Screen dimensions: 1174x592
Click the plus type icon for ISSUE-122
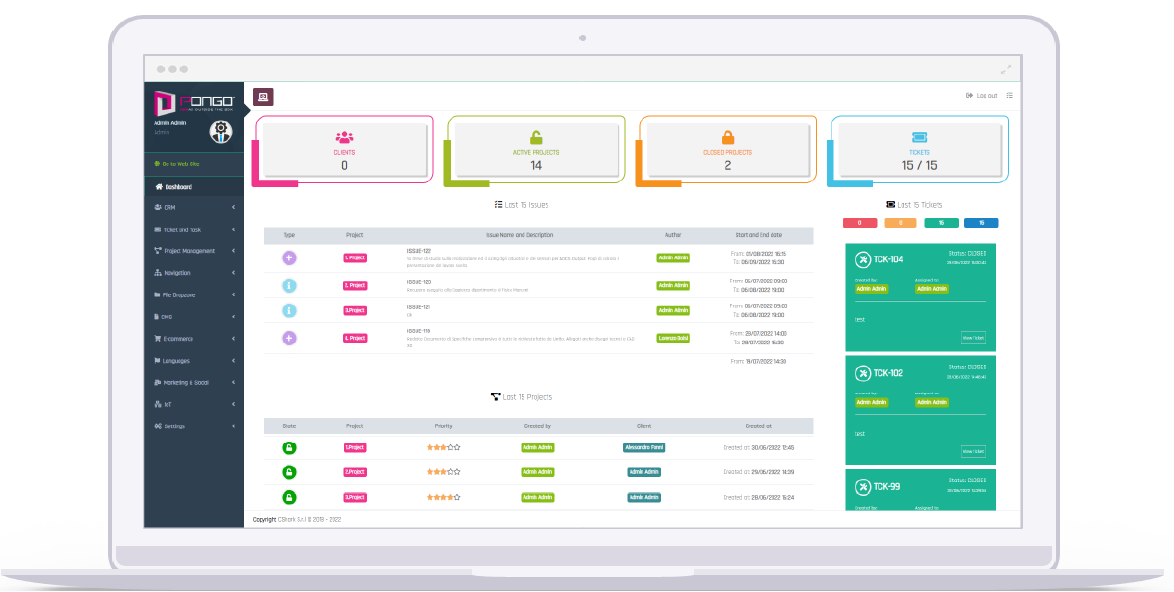pyautogui.click(x=289, y=258)
